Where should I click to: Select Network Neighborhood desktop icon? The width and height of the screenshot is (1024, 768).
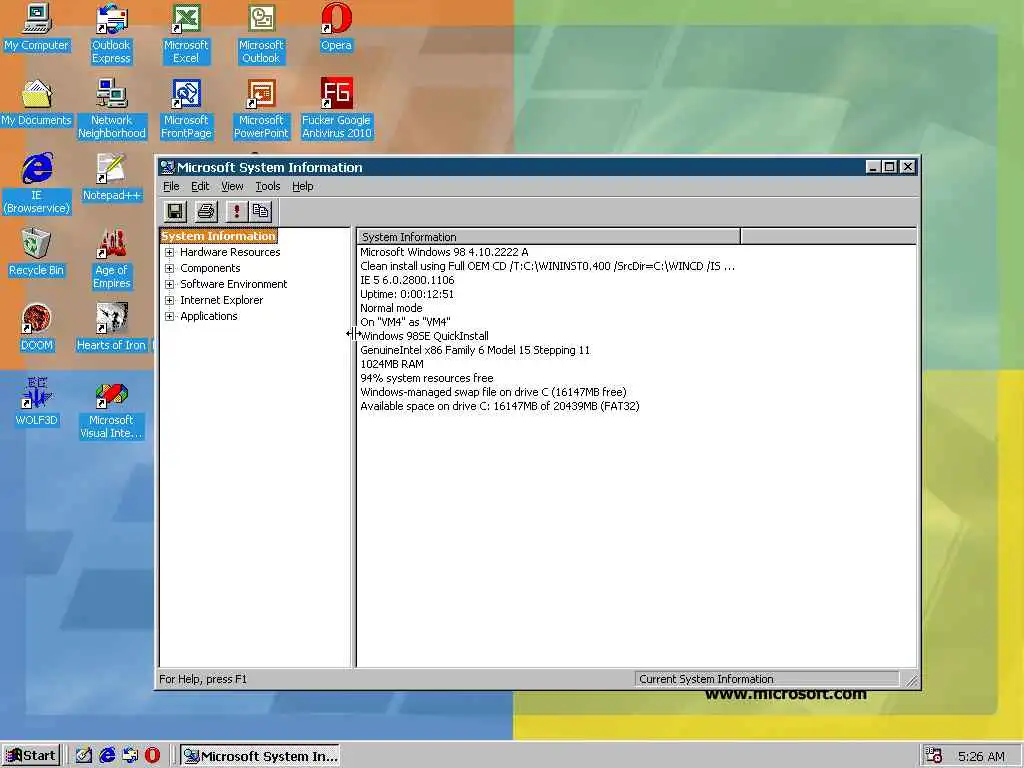[112, 109]
